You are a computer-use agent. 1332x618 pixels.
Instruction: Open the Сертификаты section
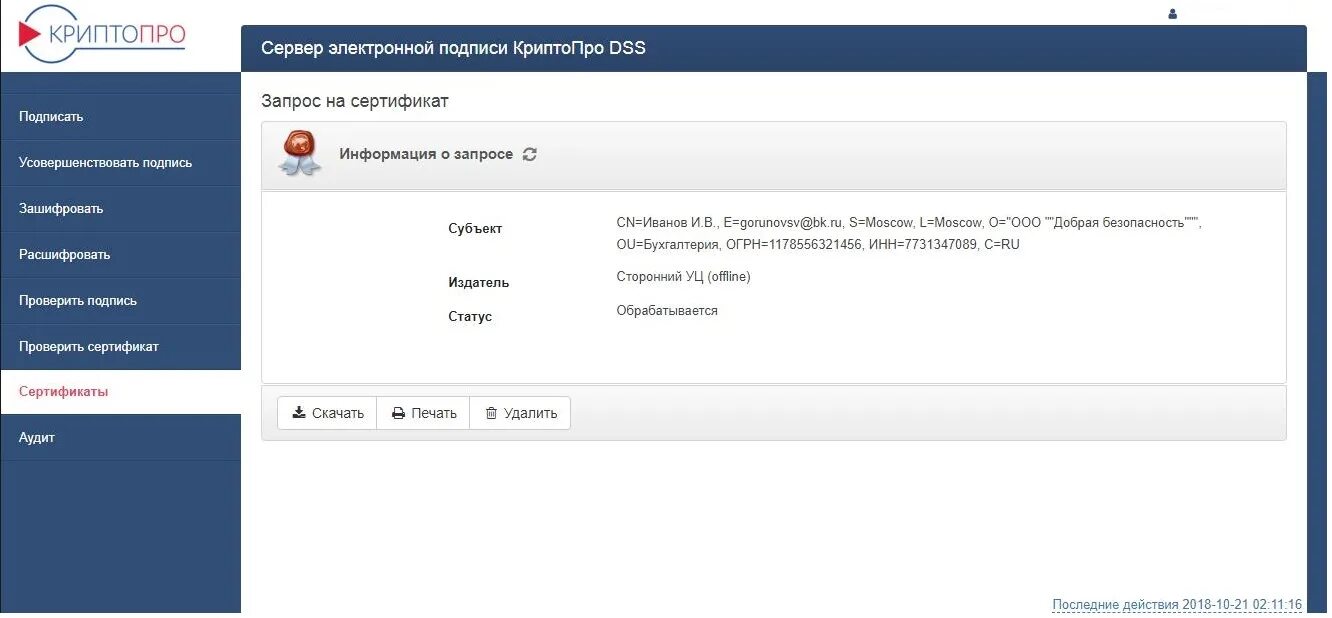[x=120, y=392]
